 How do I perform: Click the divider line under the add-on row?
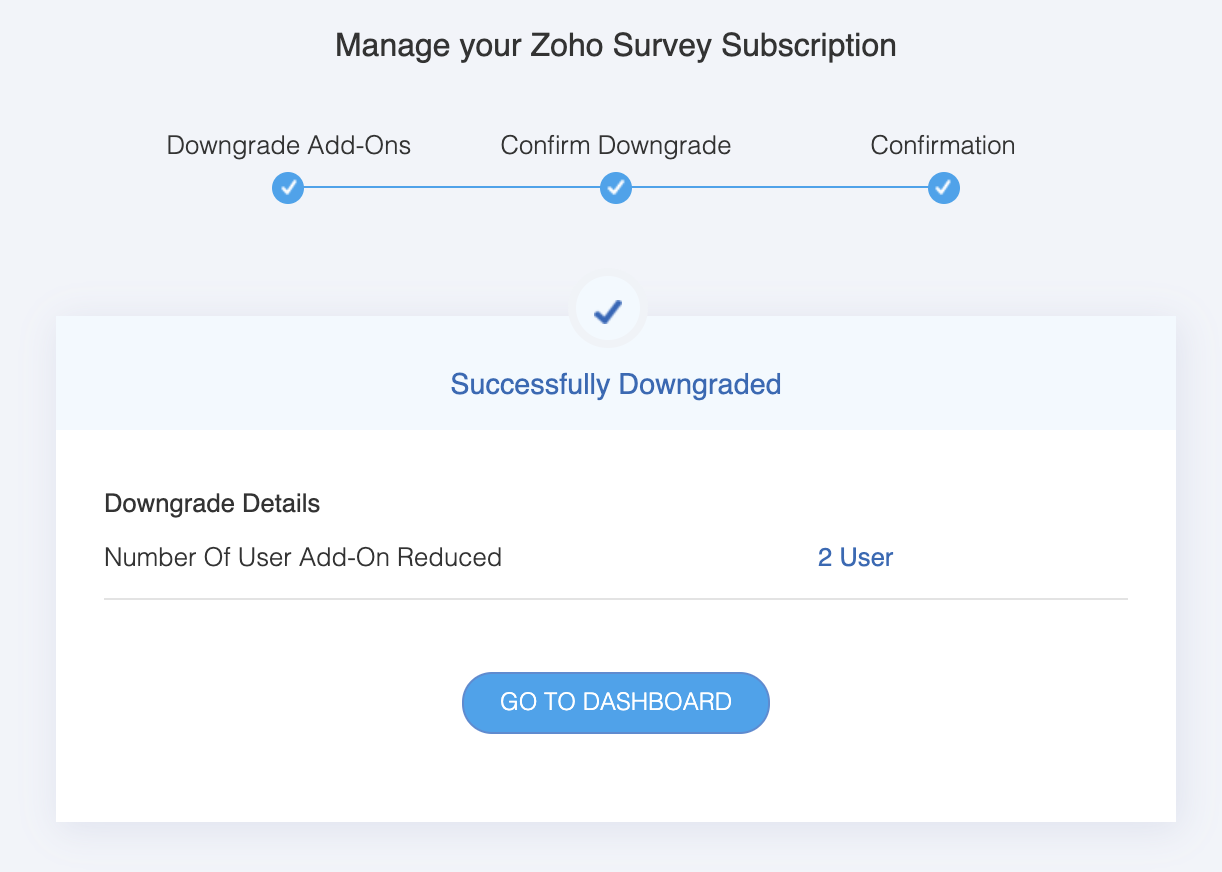click(616, 599)
